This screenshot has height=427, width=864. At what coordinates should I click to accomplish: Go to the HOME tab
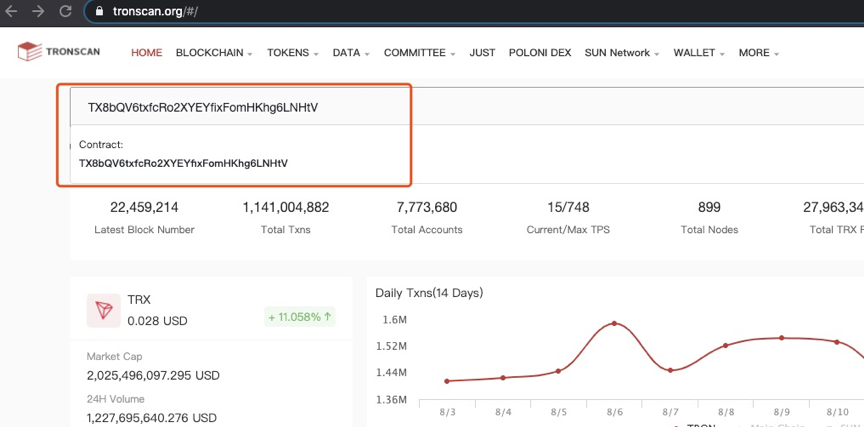click(146, 53)
